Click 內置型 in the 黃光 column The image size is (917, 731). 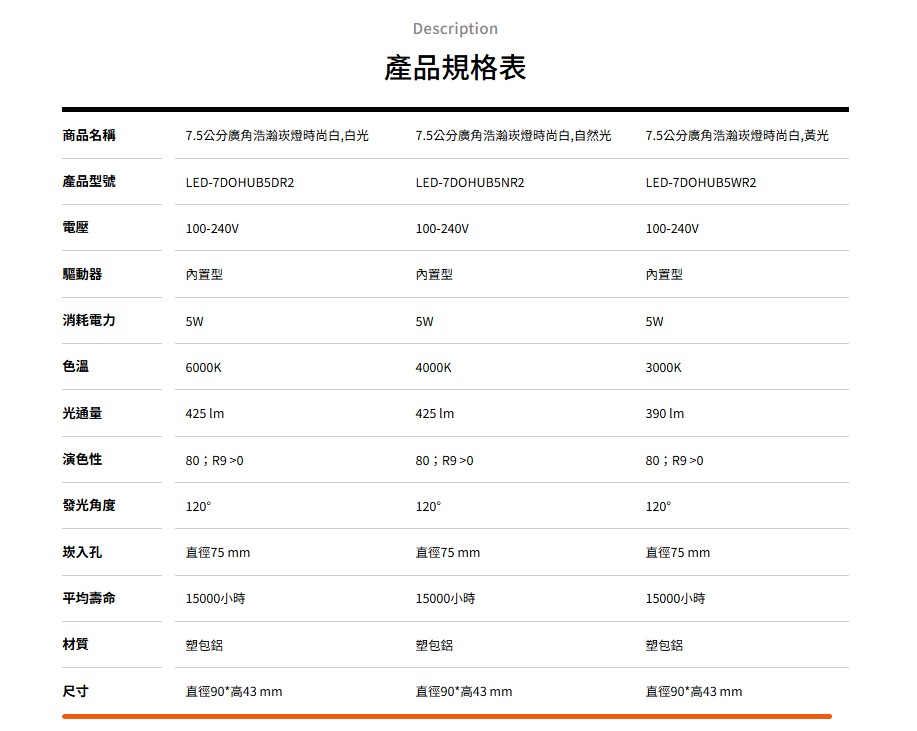point(664,274)
